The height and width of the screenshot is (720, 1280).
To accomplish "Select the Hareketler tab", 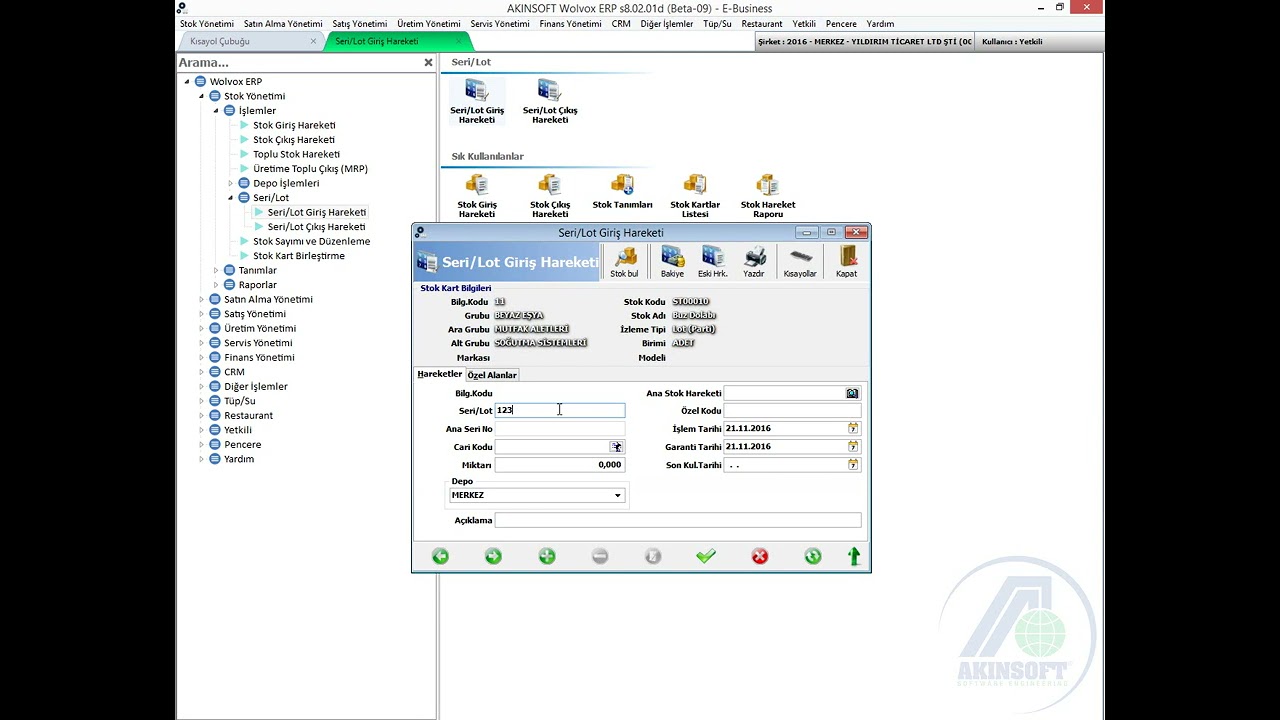I will pos(440,374).
